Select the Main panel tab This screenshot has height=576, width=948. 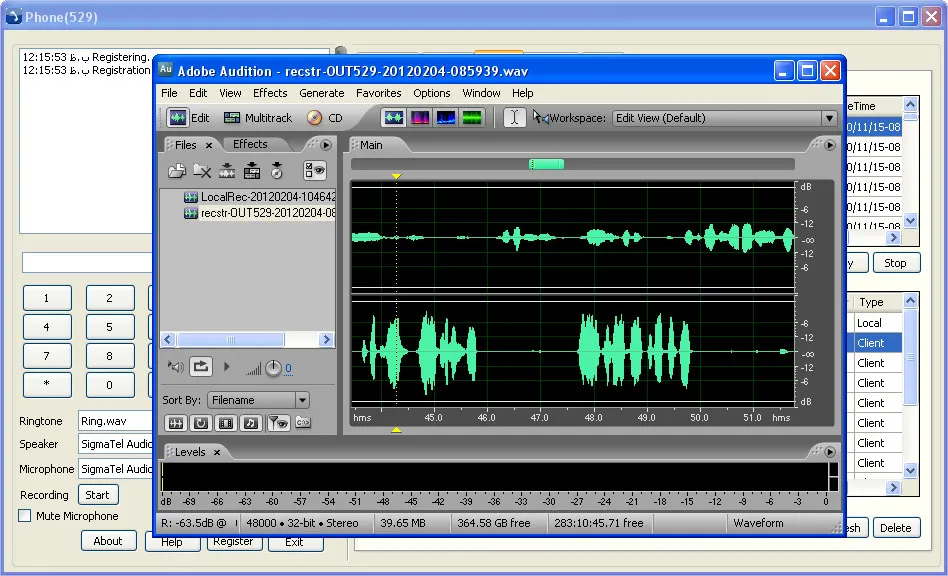(371, 145)
